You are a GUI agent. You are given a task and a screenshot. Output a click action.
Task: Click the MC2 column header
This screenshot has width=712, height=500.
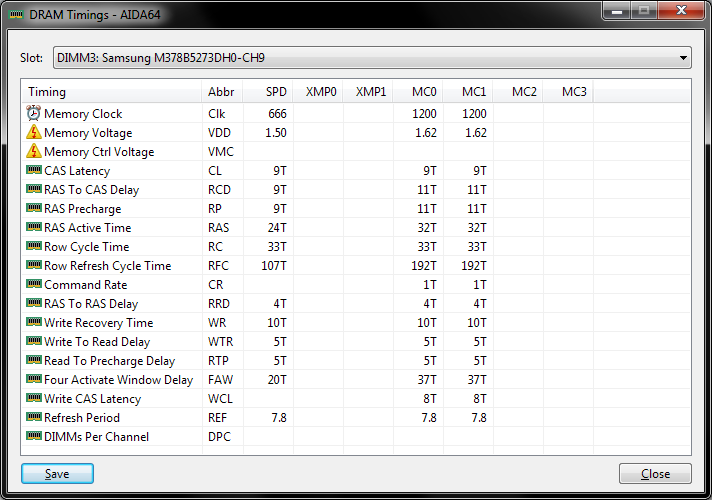[518, 92]
